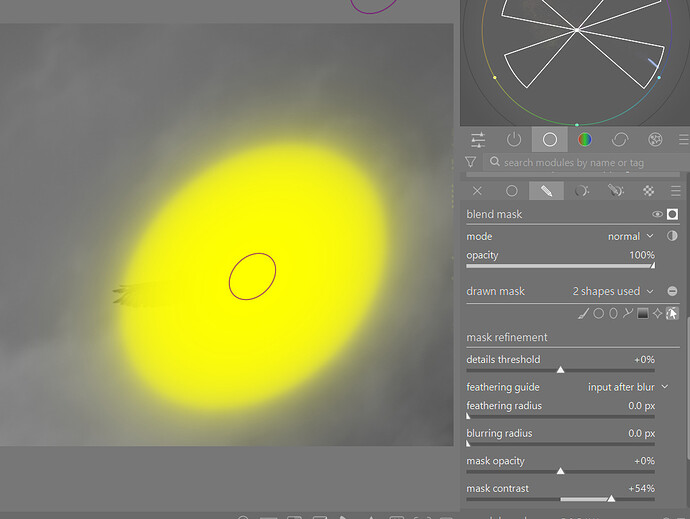Click the mask contrast value '+54%'

642,488
